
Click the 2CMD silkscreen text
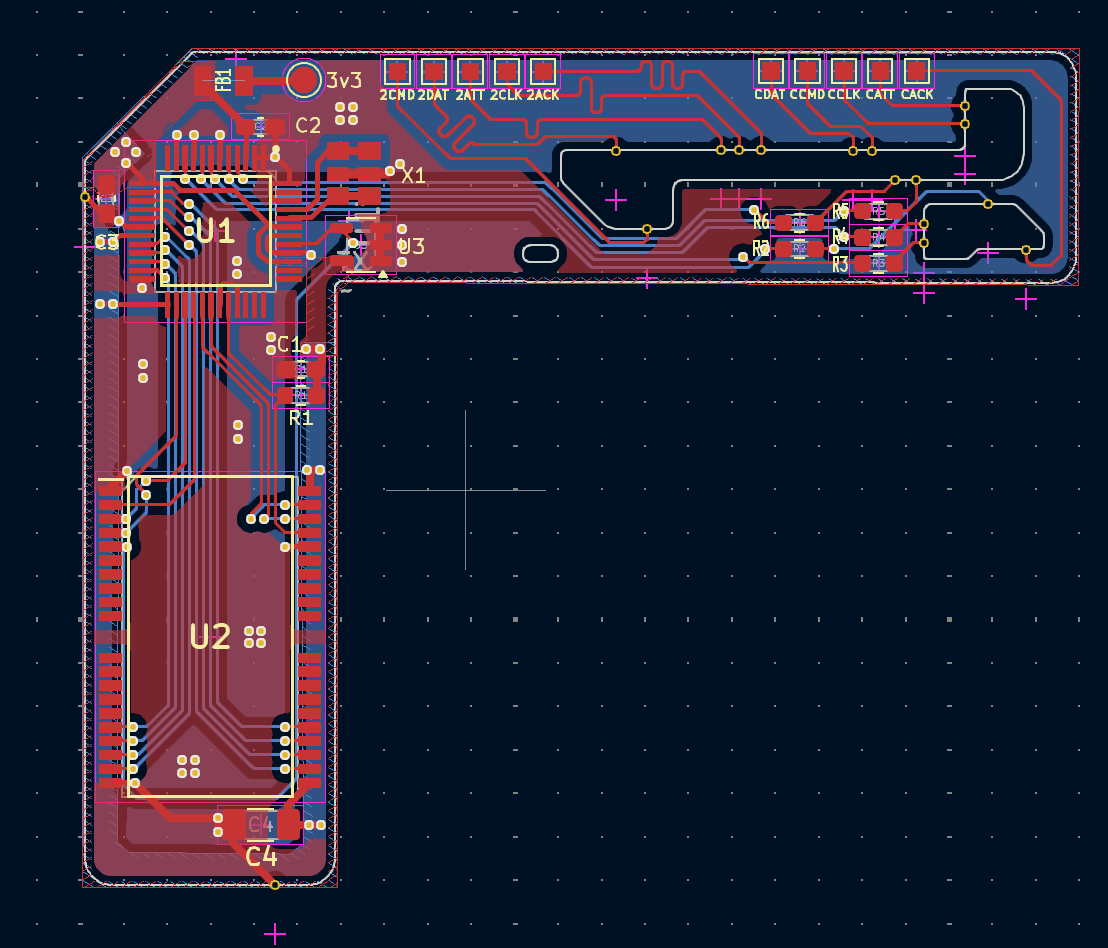(x=397, y=95)
